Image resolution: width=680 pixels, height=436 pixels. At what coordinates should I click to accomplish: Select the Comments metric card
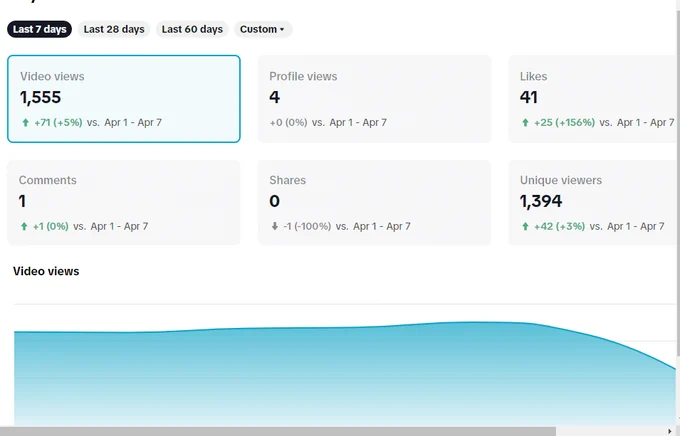coord(124,203)
